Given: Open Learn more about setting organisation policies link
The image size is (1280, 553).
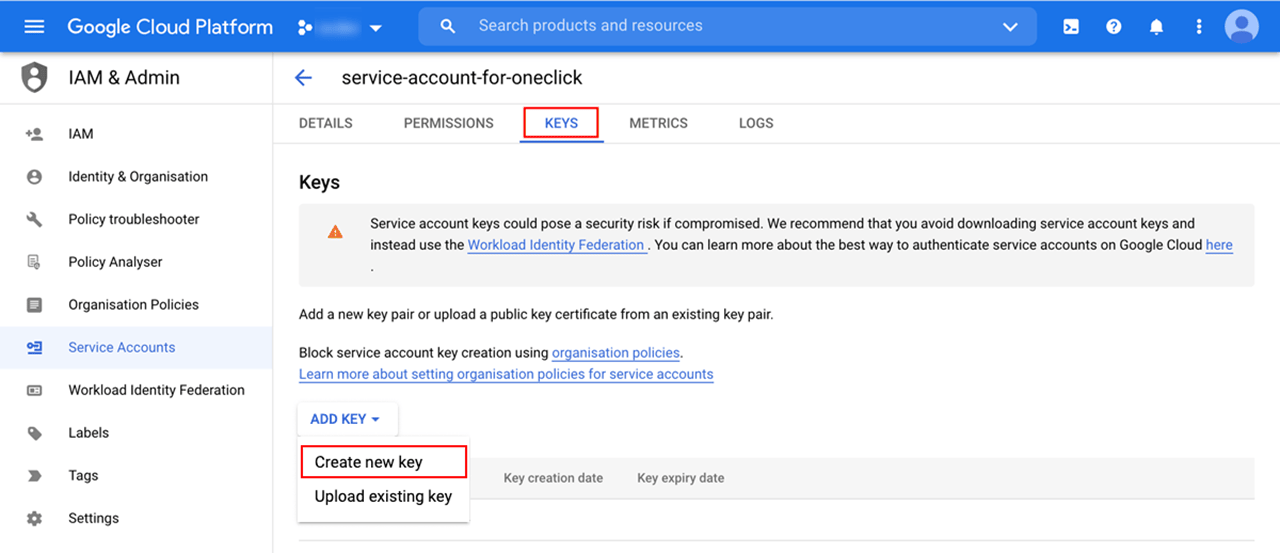Looking at the screenshot, I should 506,374.
